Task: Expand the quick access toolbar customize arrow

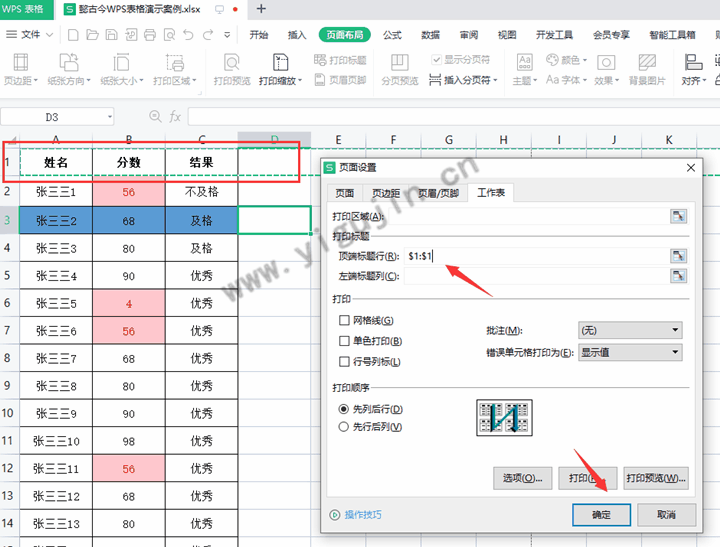Action: (227, 35)
